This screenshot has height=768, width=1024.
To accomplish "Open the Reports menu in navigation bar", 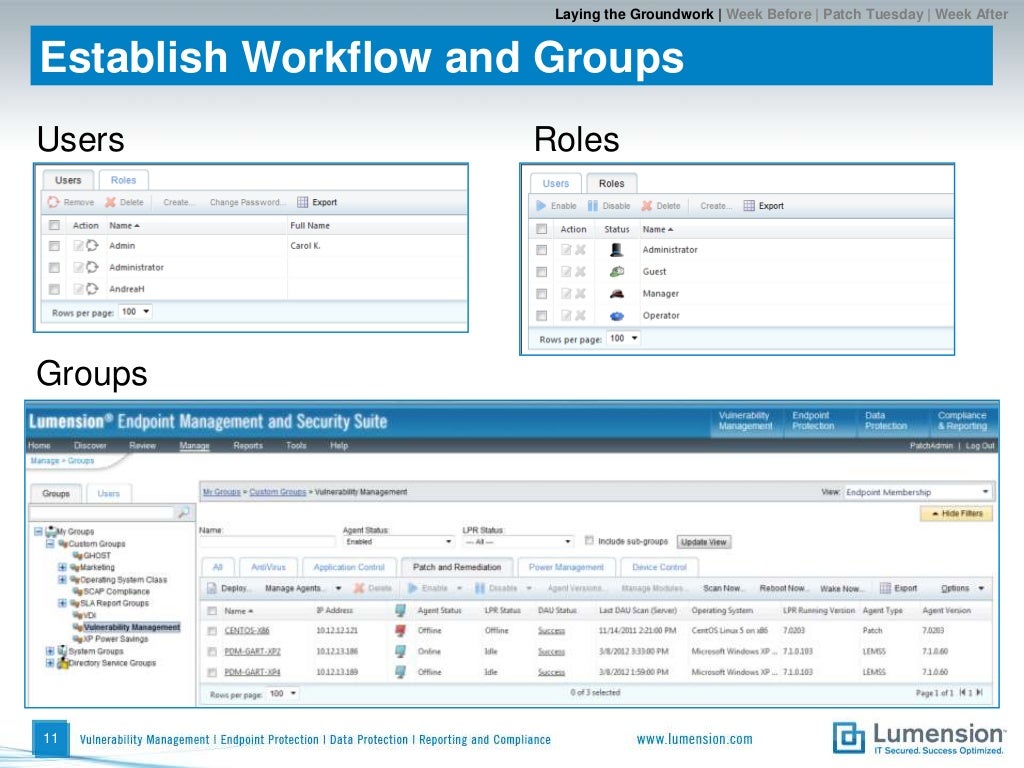I will 248,445.
